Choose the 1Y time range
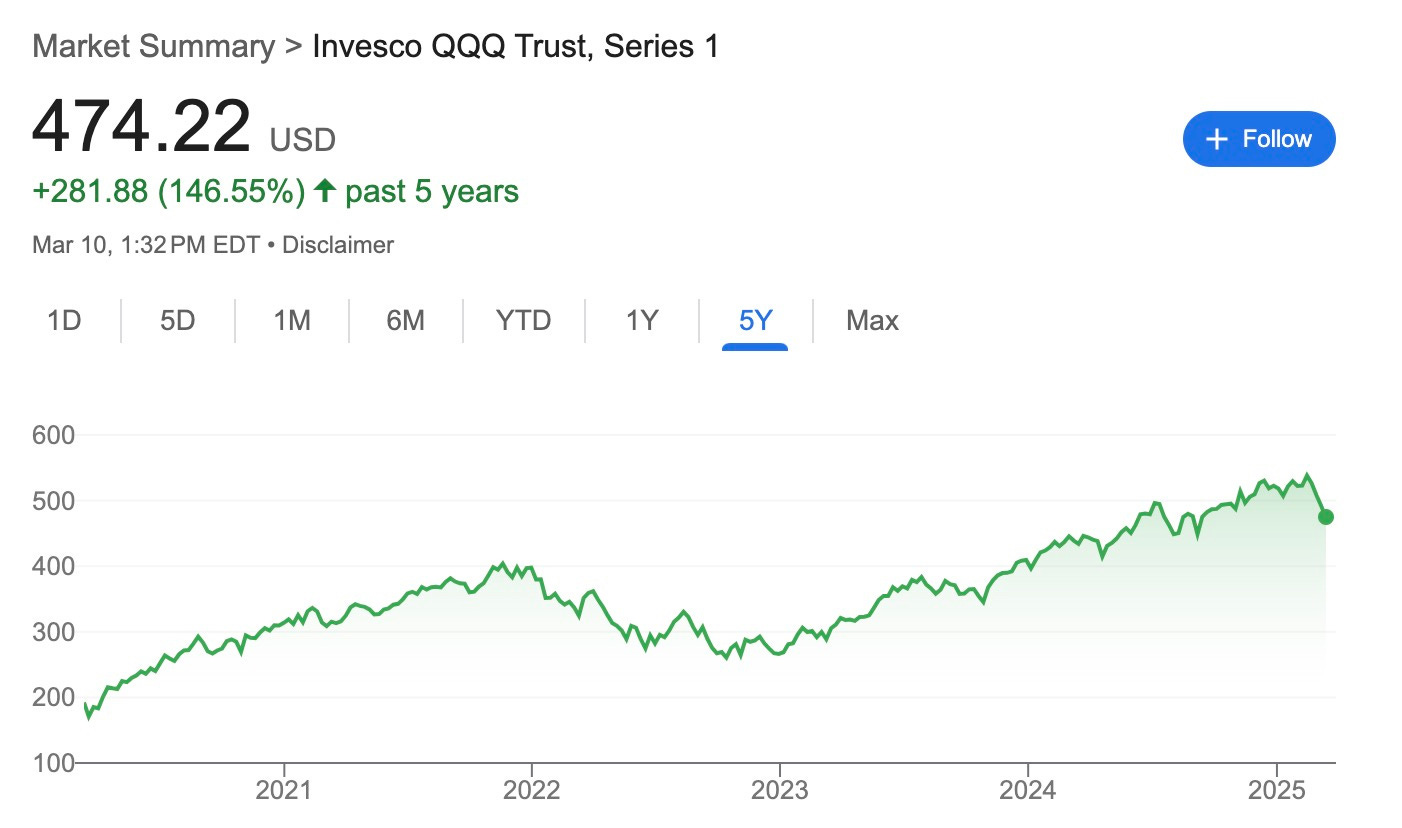This screenshot has height=828, width=1402. (641, 321)
